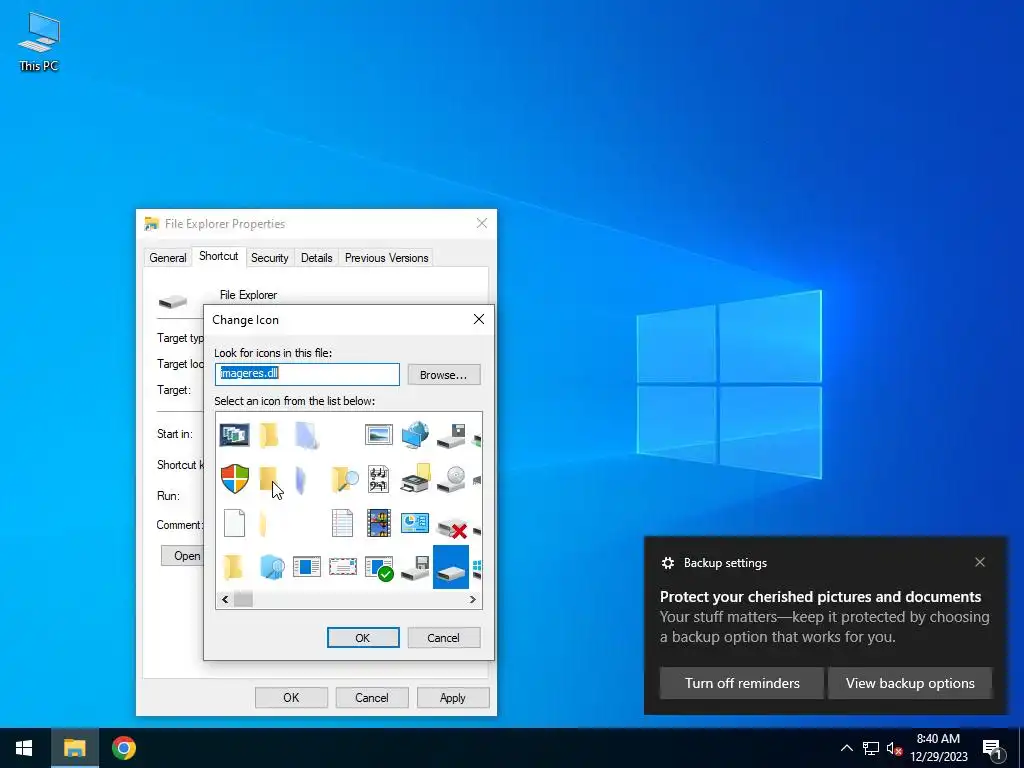The image size is (1024, 768).
Task: Choose the printer with yellow paper icon
Action: pyautogui.click(x=415, y=479)
